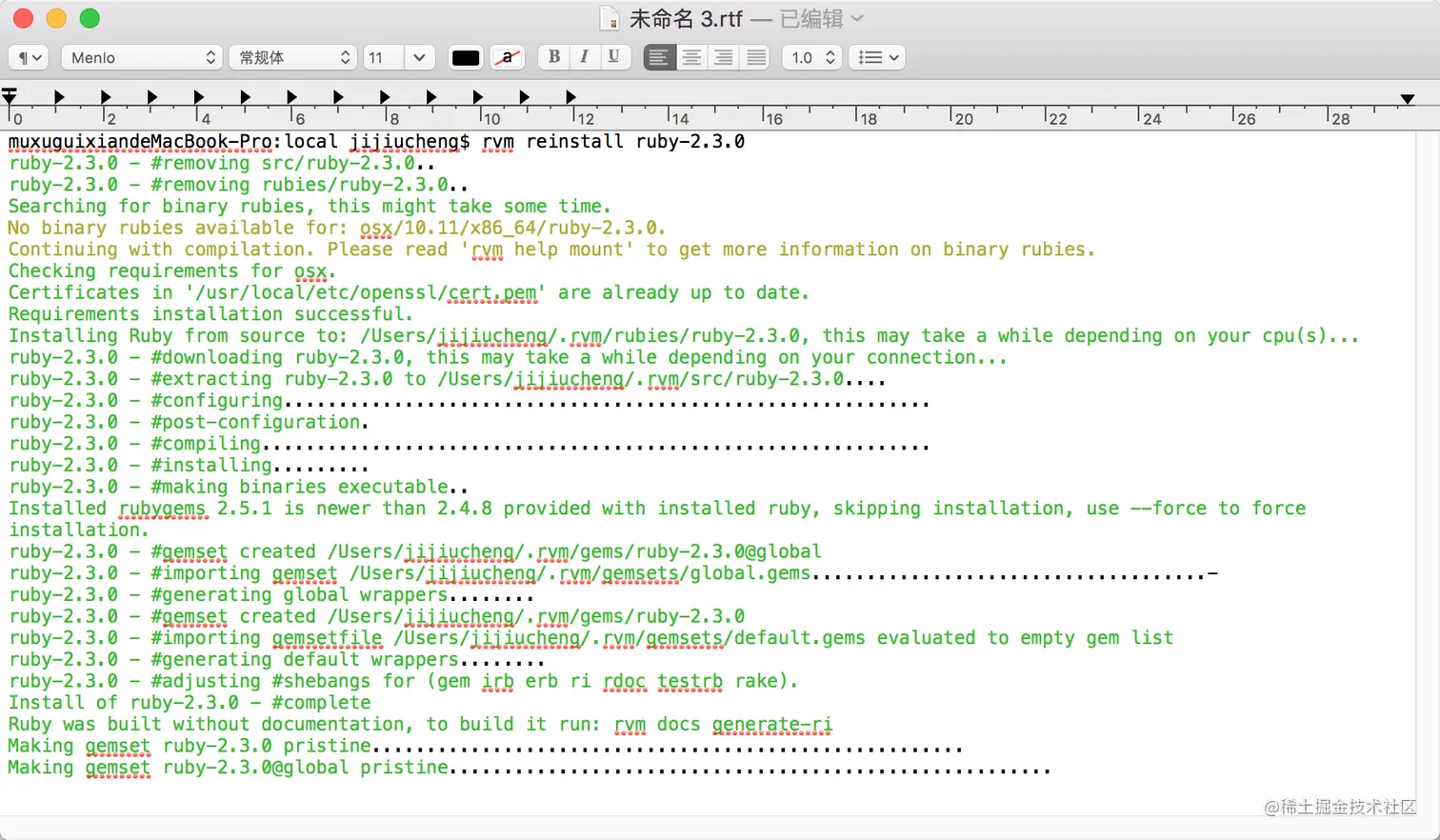The image size is (1440, 840).
Task: Click 'Checking requirements for osx' line
Action: click(172, 271)
